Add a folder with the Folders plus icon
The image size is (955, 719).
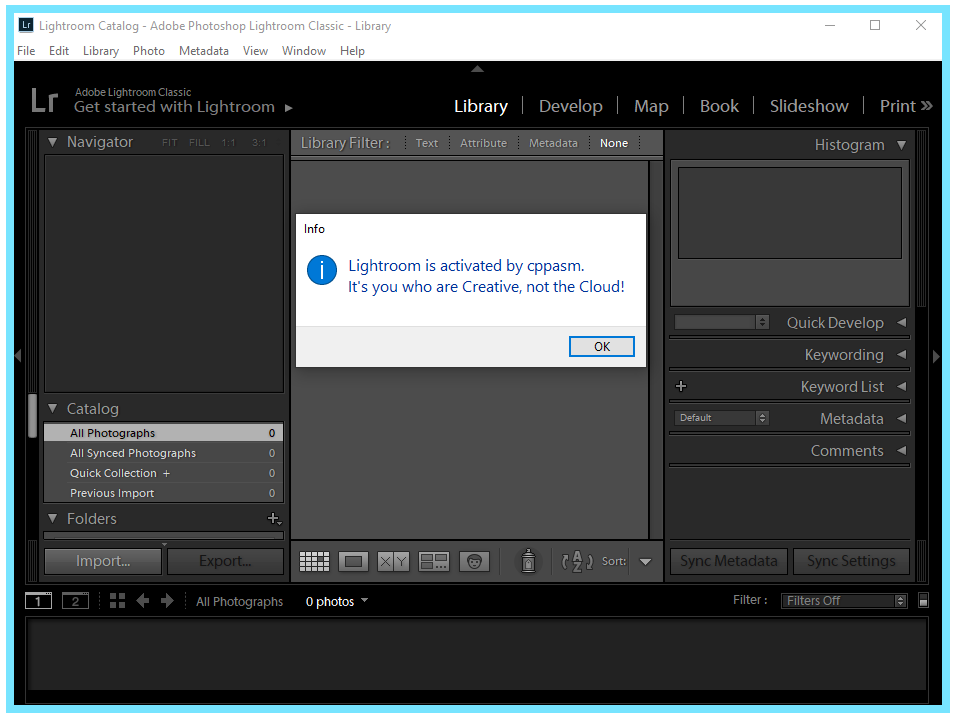pos(274,519)
